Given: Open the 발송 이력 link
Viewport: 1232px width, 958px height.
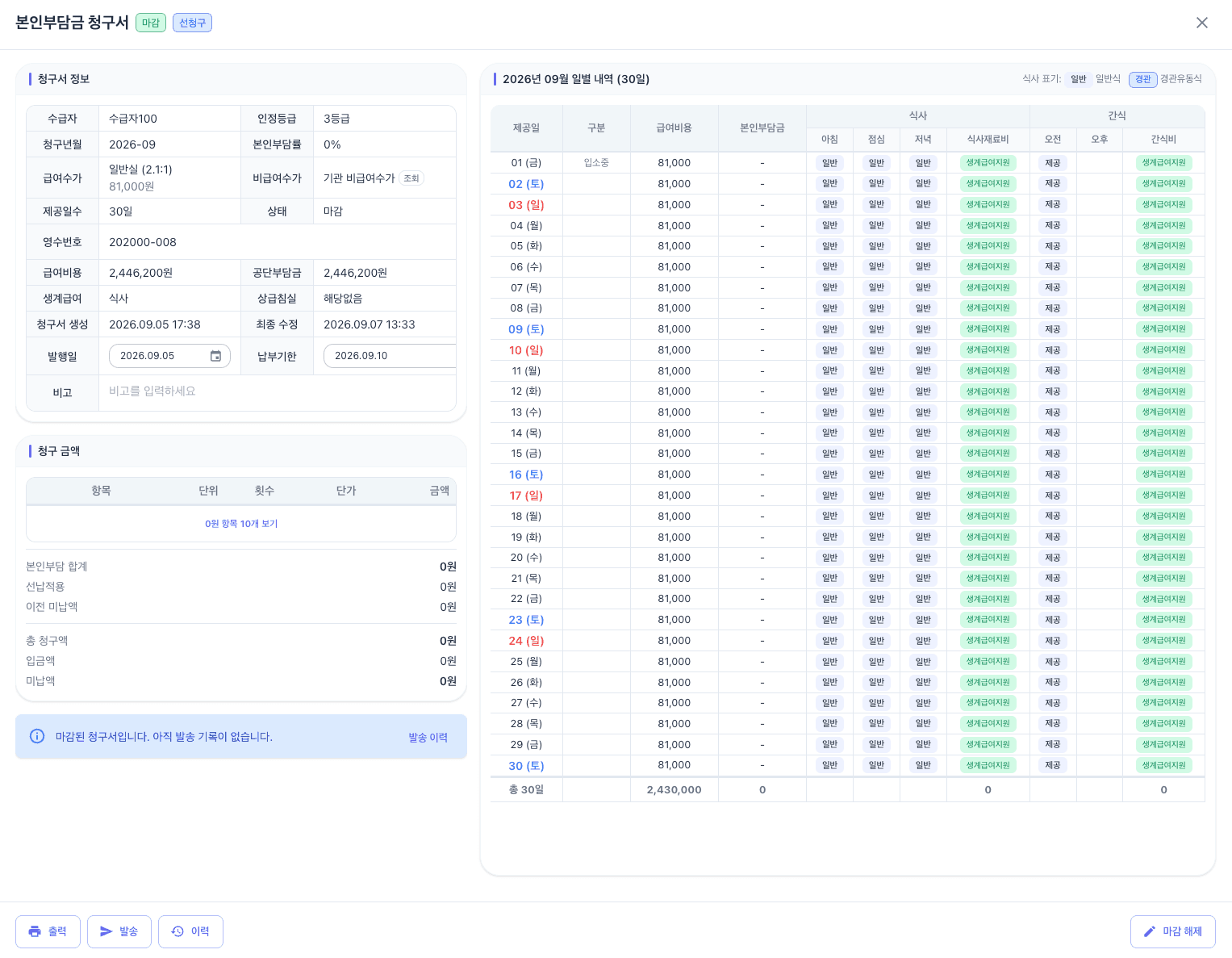Looking at the screenshot, I should pyautogui.click(x=428, y=737).
